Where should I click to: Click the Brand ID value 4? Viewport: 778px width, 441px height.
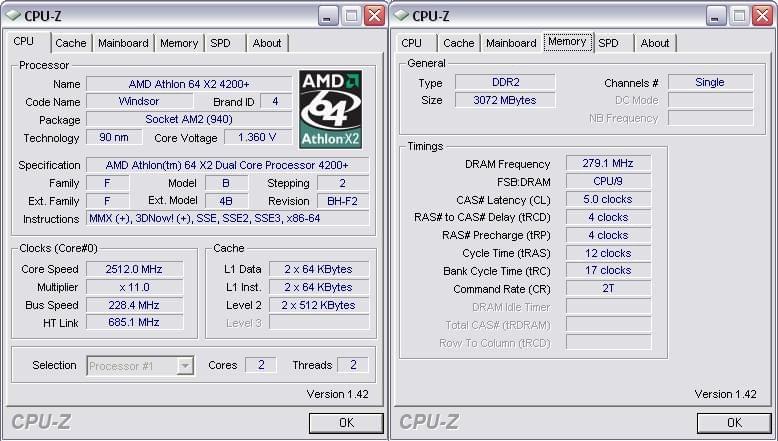point(275,101)
